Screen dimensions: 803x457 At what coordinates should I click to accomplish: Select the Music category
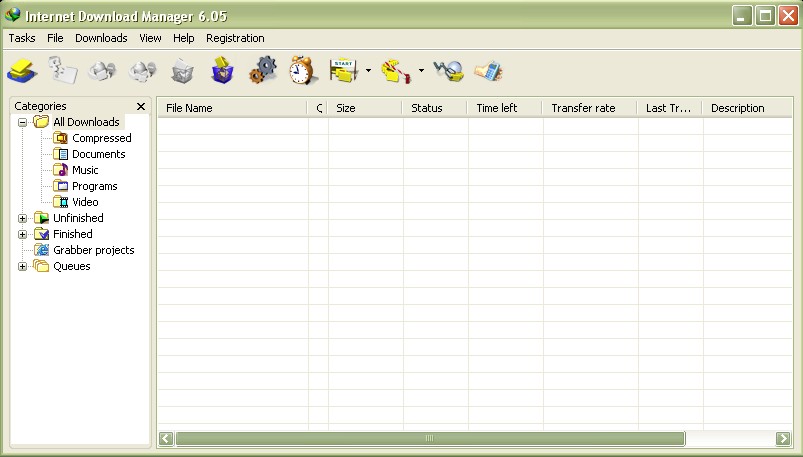pyautogui.click(x=85, y=170)
